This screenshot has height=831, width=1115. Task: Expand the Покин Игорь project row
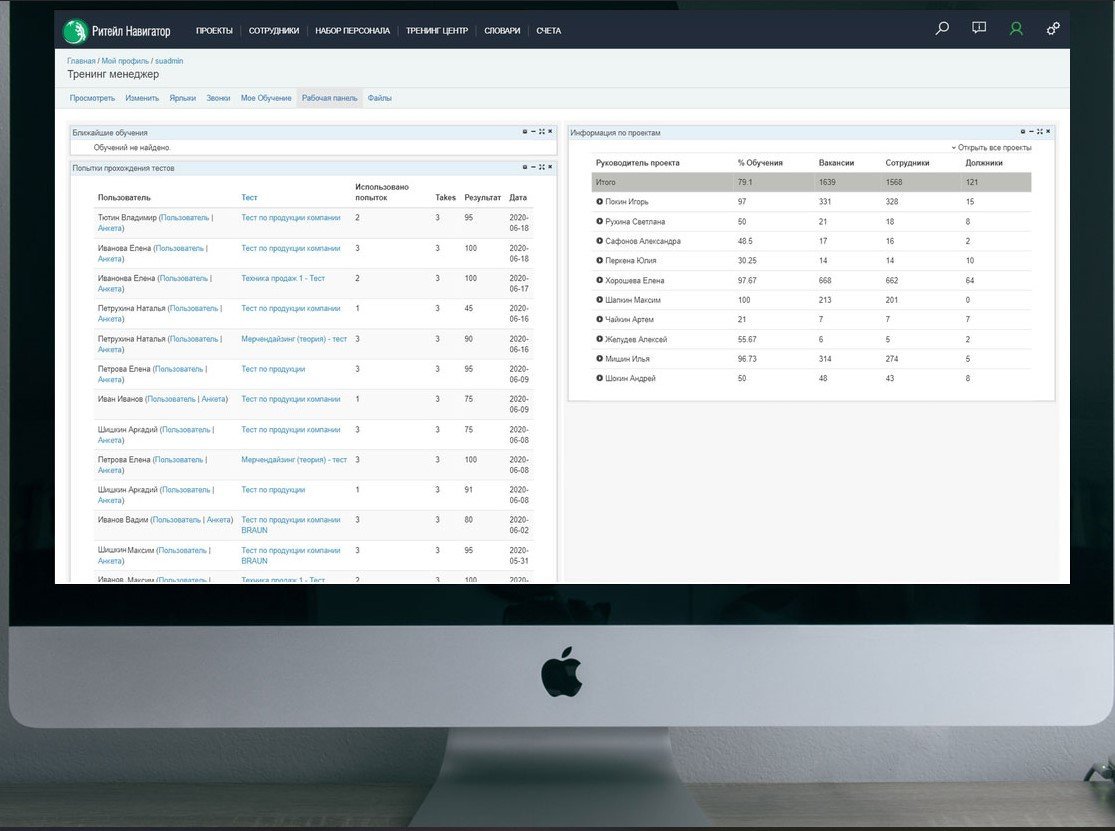tap(599, 201)
